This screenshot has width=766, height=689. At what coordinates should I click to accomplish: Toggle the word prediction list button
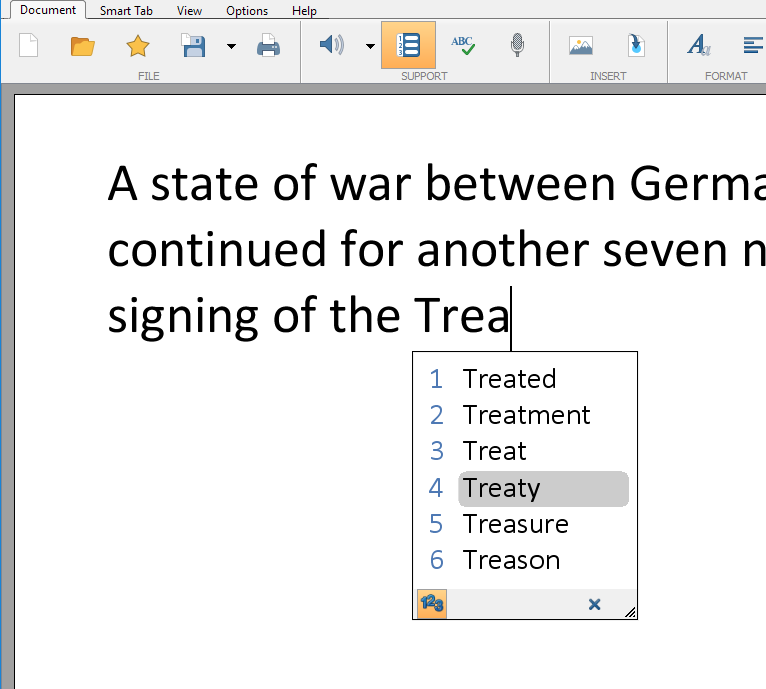[x=408, y=45]
